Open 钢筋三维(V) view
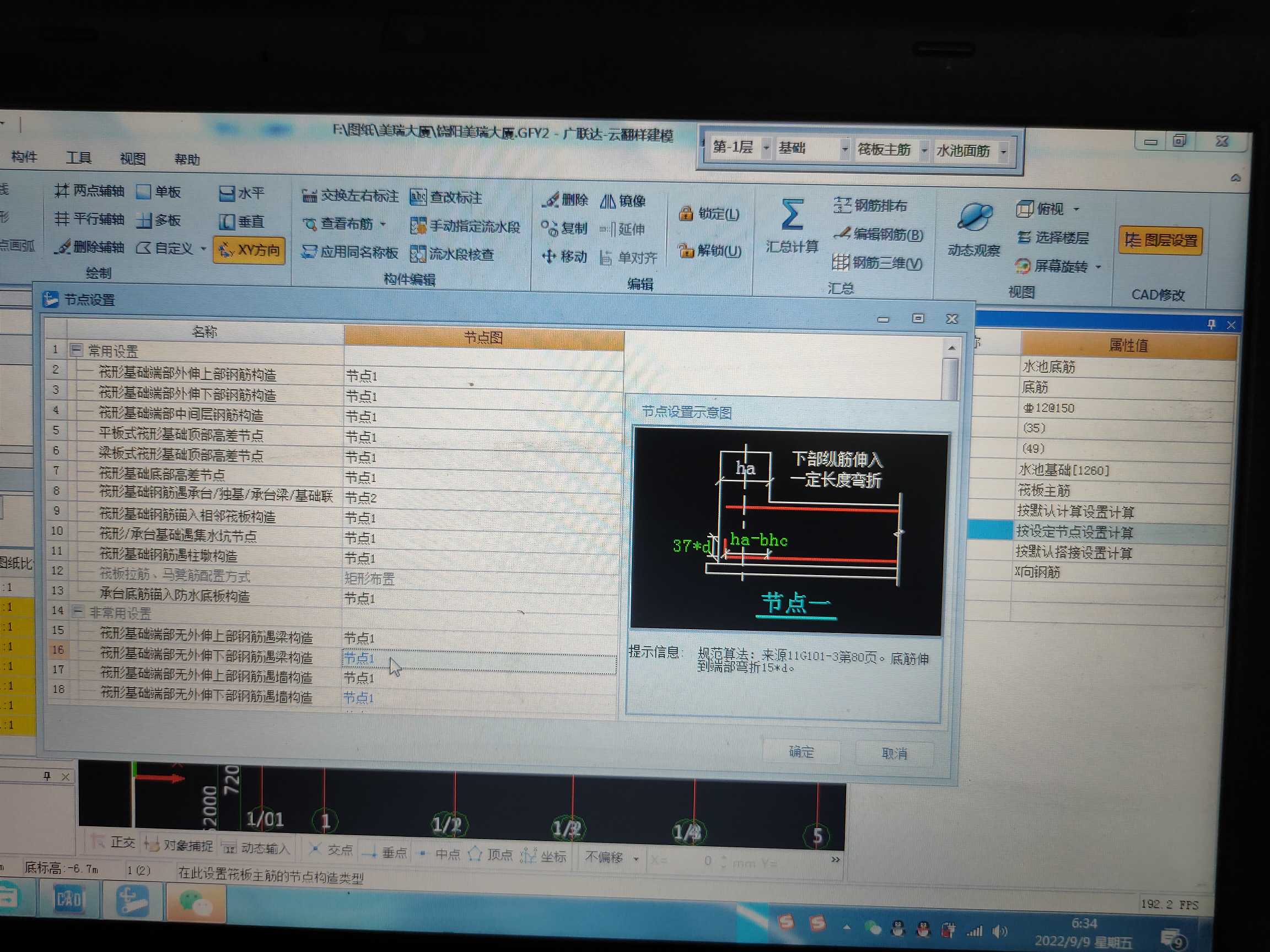 point(878,263)
